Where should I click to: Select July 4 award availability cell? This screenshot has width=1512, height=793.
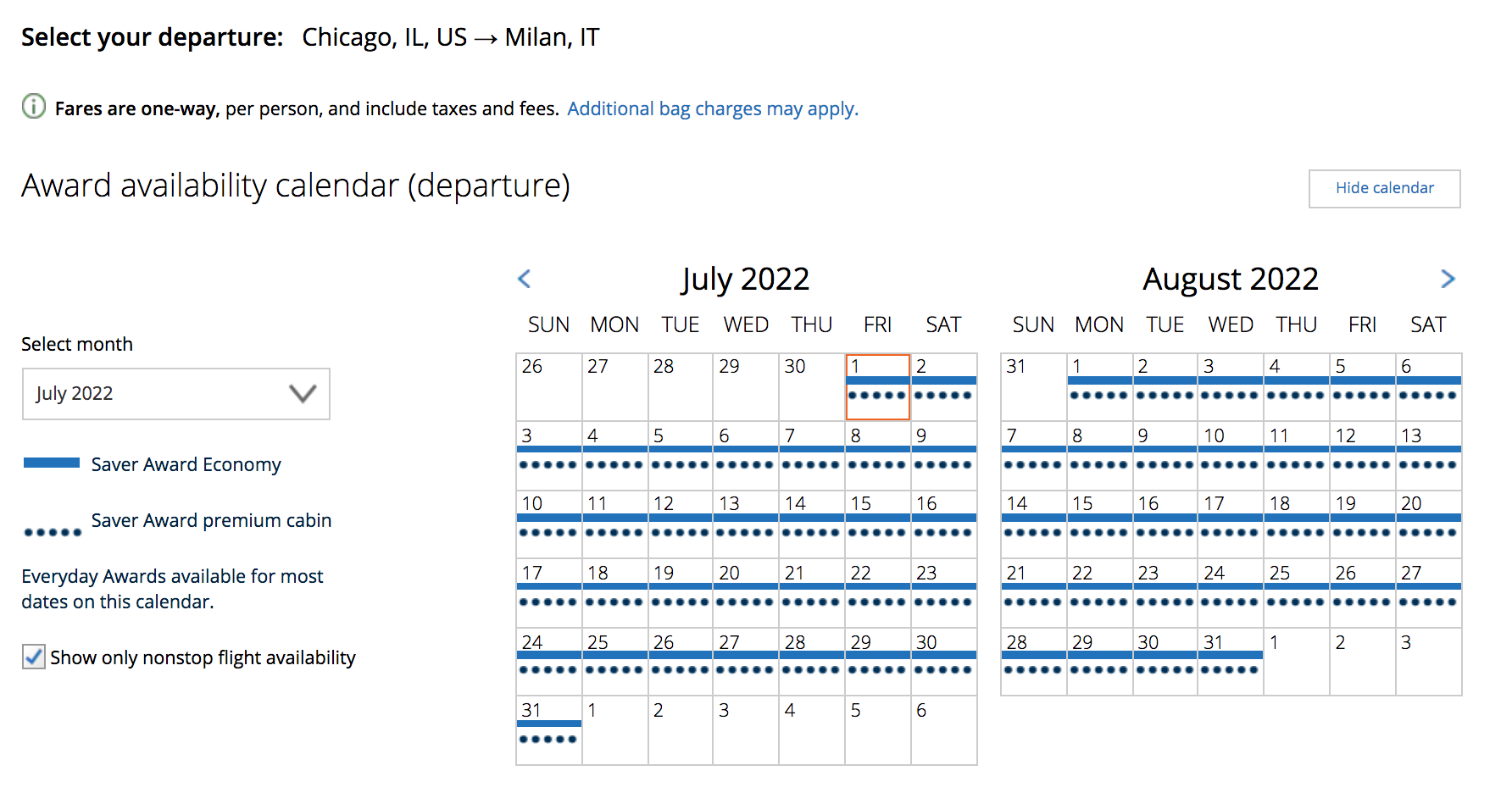pyautogui.click(x=615, y=456)
